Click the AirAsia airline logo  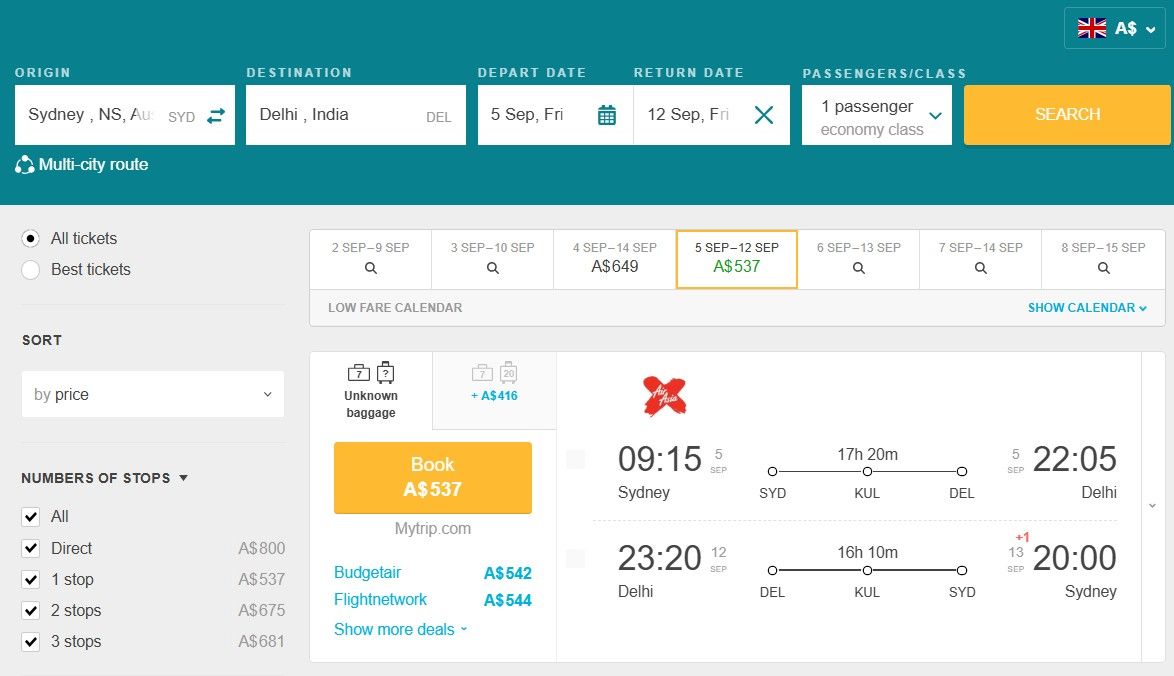665,396
